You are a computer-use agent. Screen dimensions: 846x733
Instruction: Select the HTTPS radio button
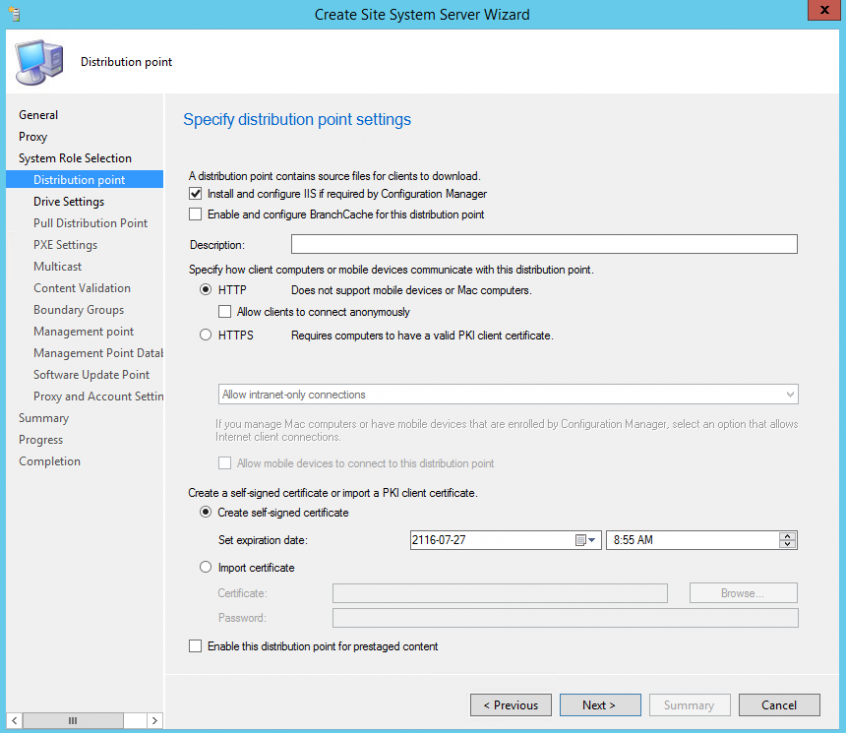(x=205, y=335)
